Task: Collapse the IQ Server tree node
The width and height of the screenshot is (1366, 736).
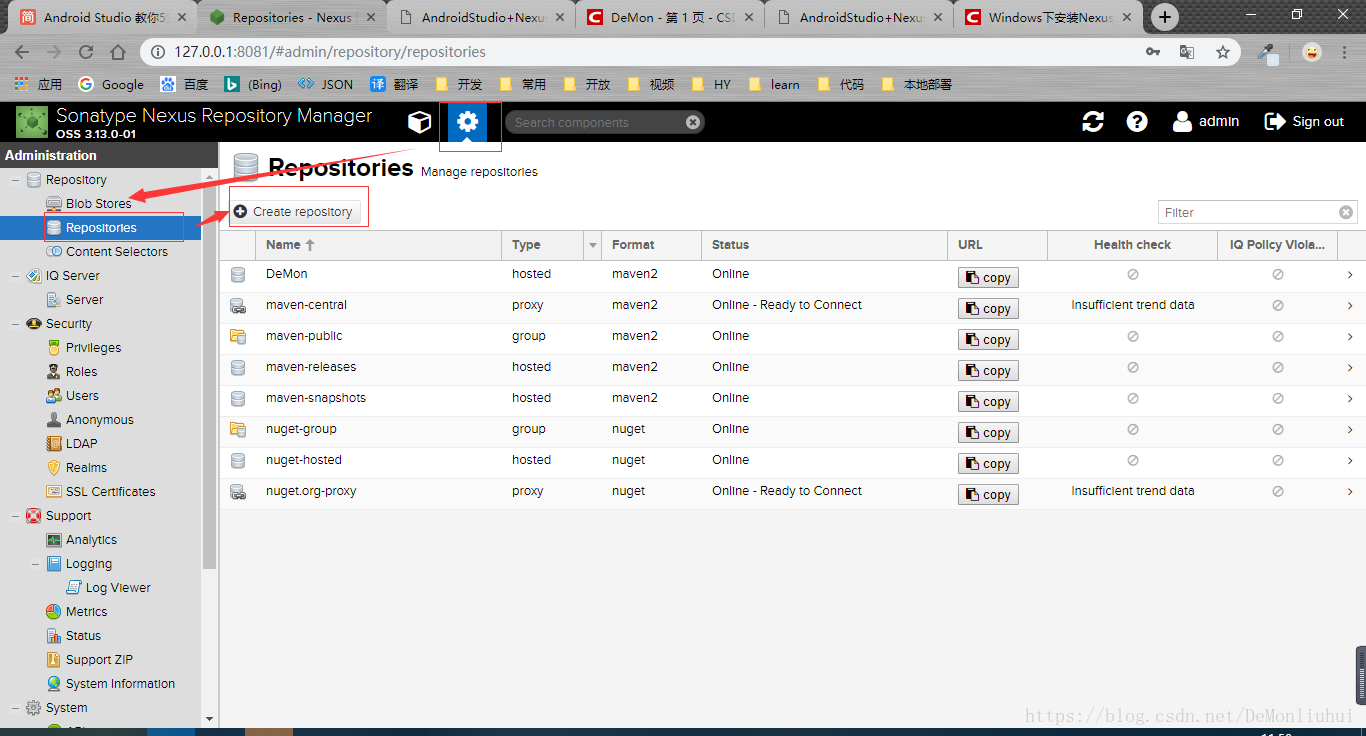Action: (x=15, y=276)
